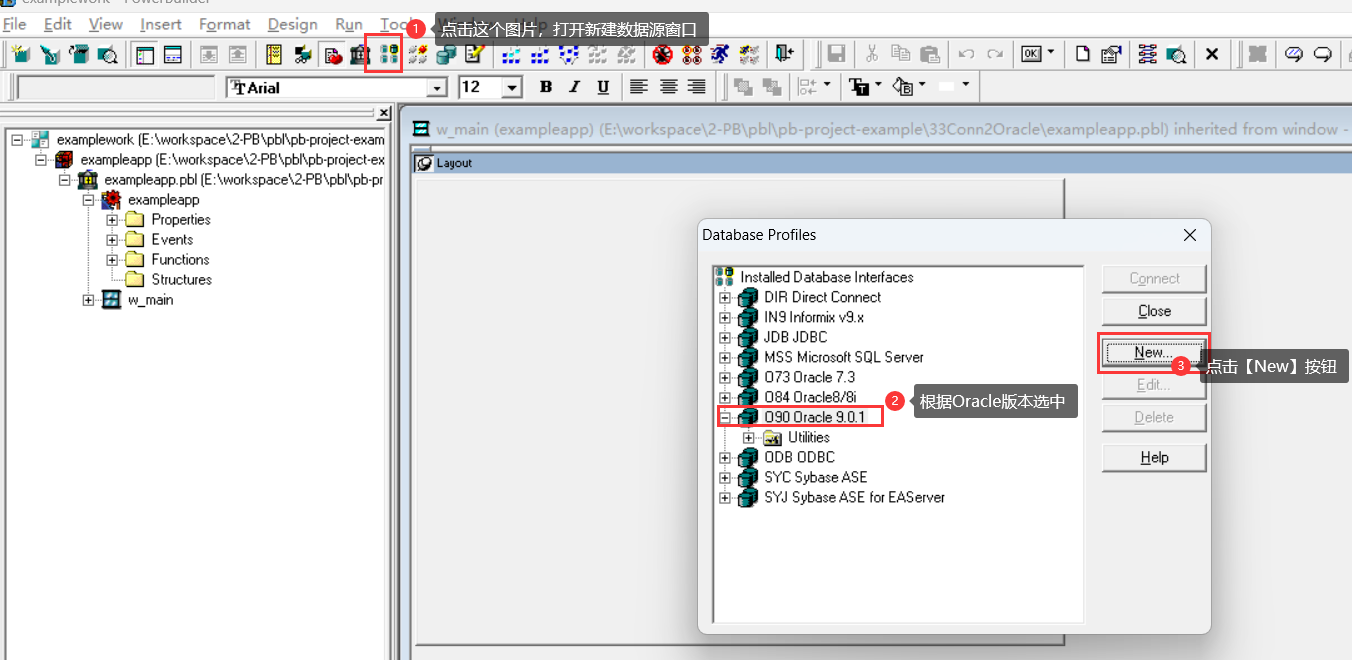Click Full Build Workspace icon
Screen dimensions: 1352x660
[539, 54]
